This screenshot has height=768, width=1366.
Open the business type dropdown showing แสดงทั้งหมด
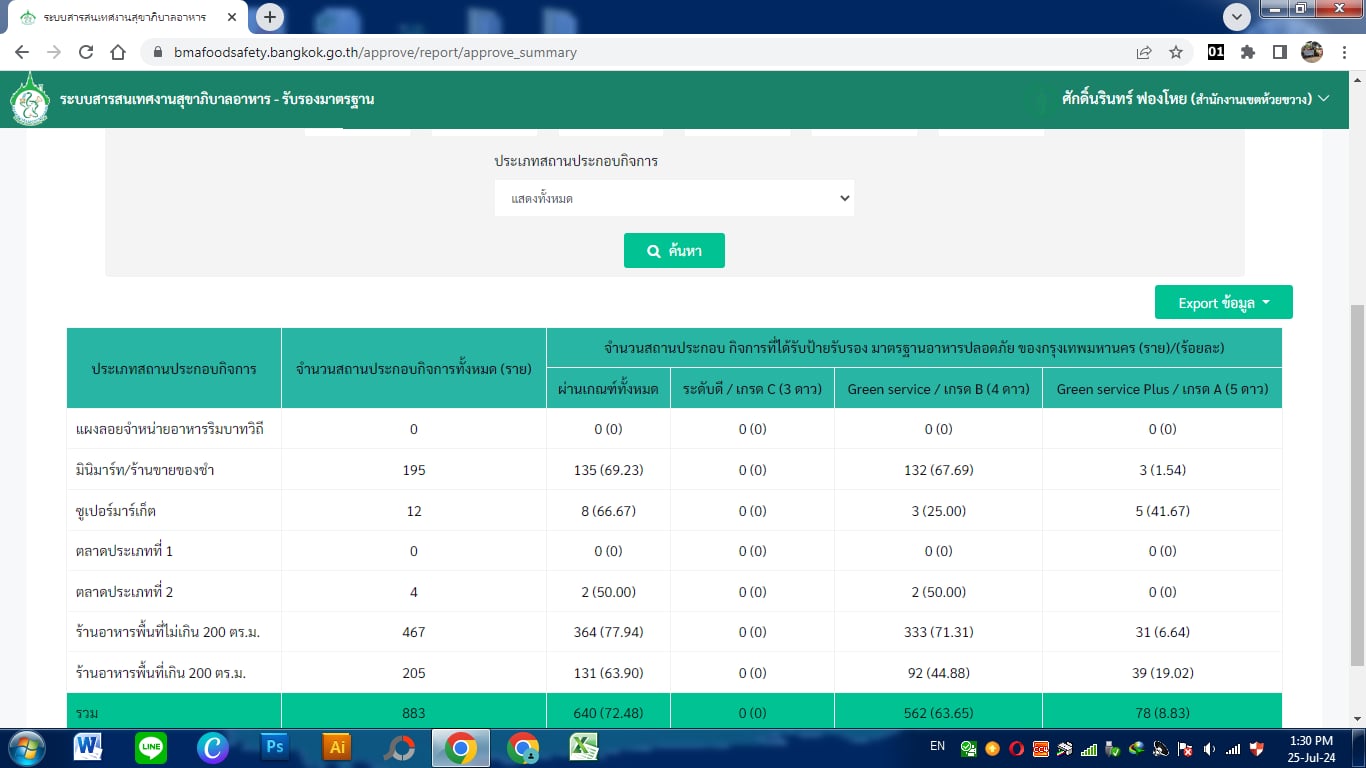[674, 198]
